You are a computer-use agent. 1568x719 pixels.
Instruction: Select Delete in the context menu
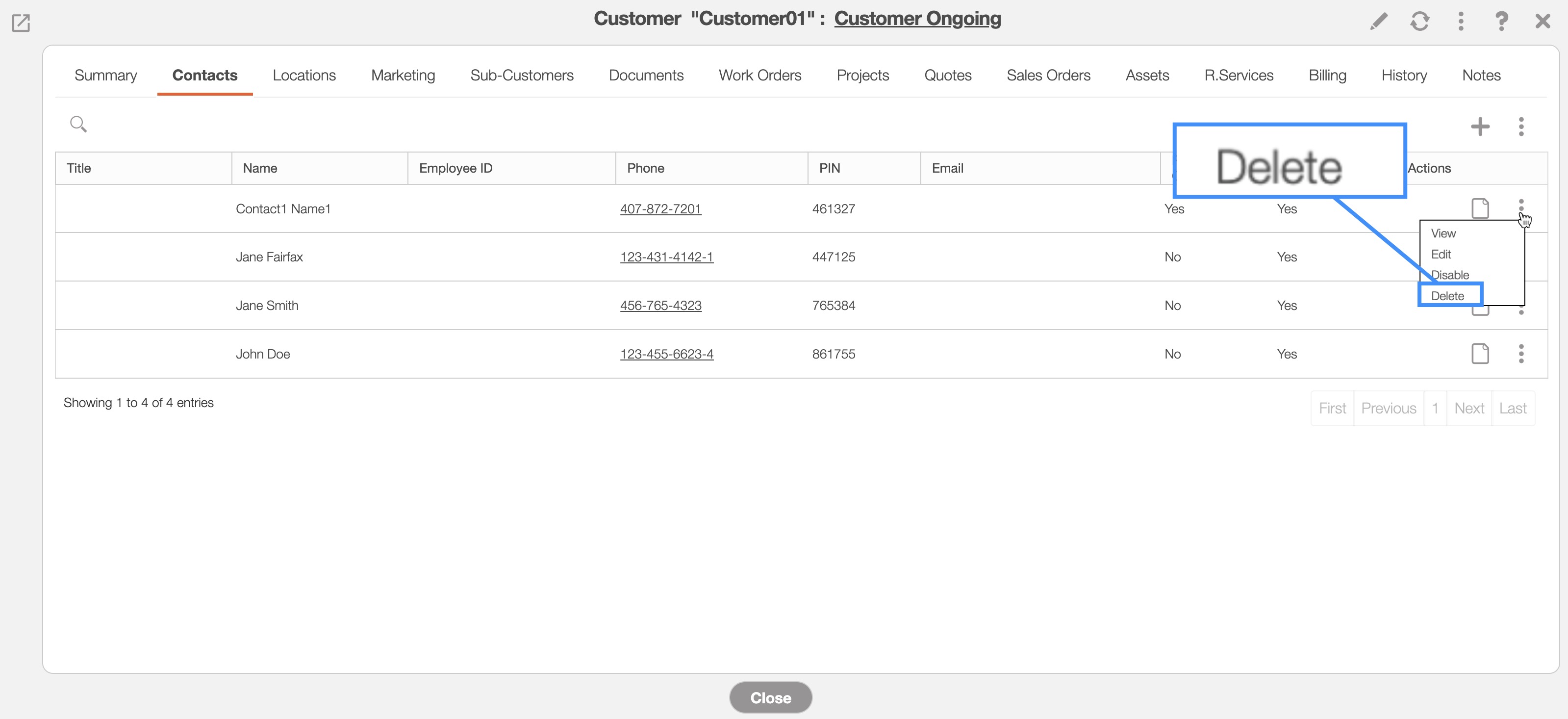point(1447,296)
